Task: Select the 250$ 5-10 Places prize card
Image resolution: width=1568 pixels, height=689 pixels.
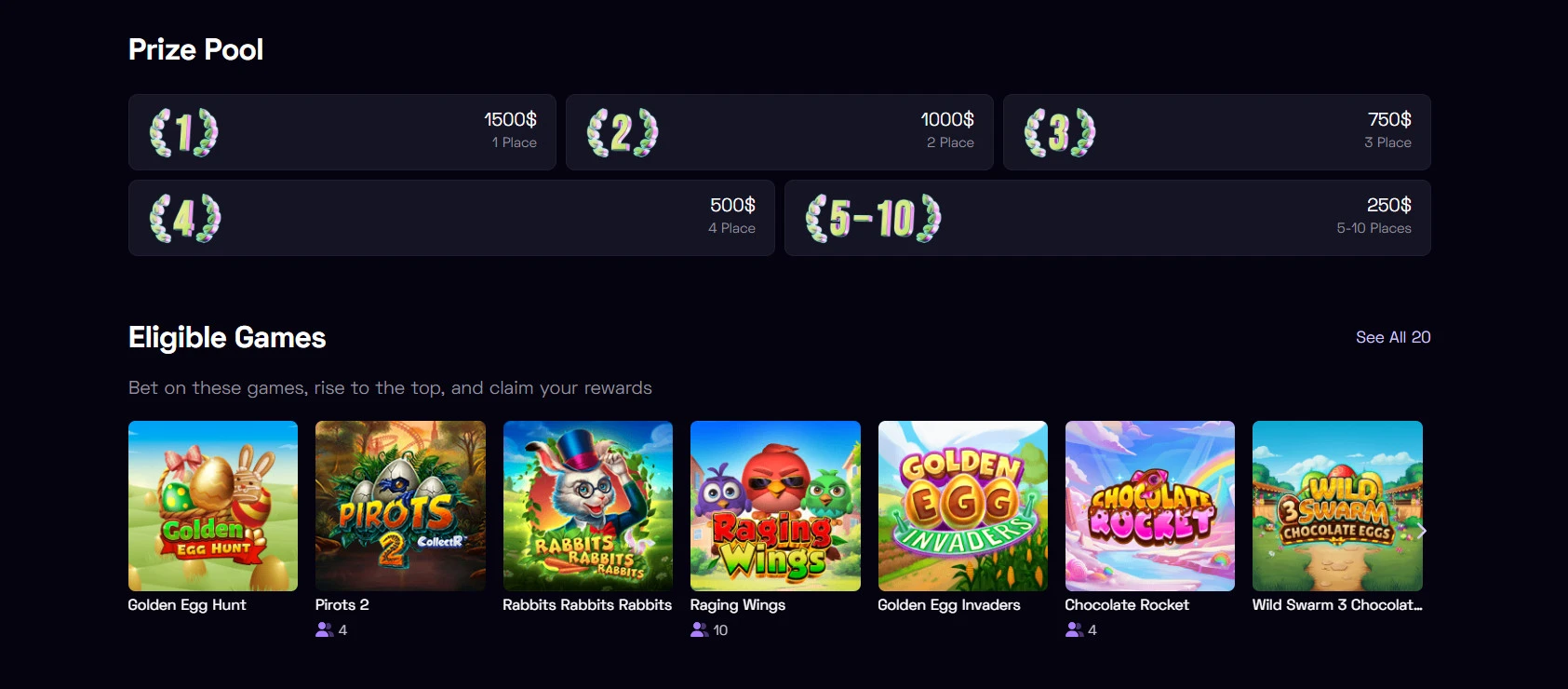Action: click(1107, 218)
